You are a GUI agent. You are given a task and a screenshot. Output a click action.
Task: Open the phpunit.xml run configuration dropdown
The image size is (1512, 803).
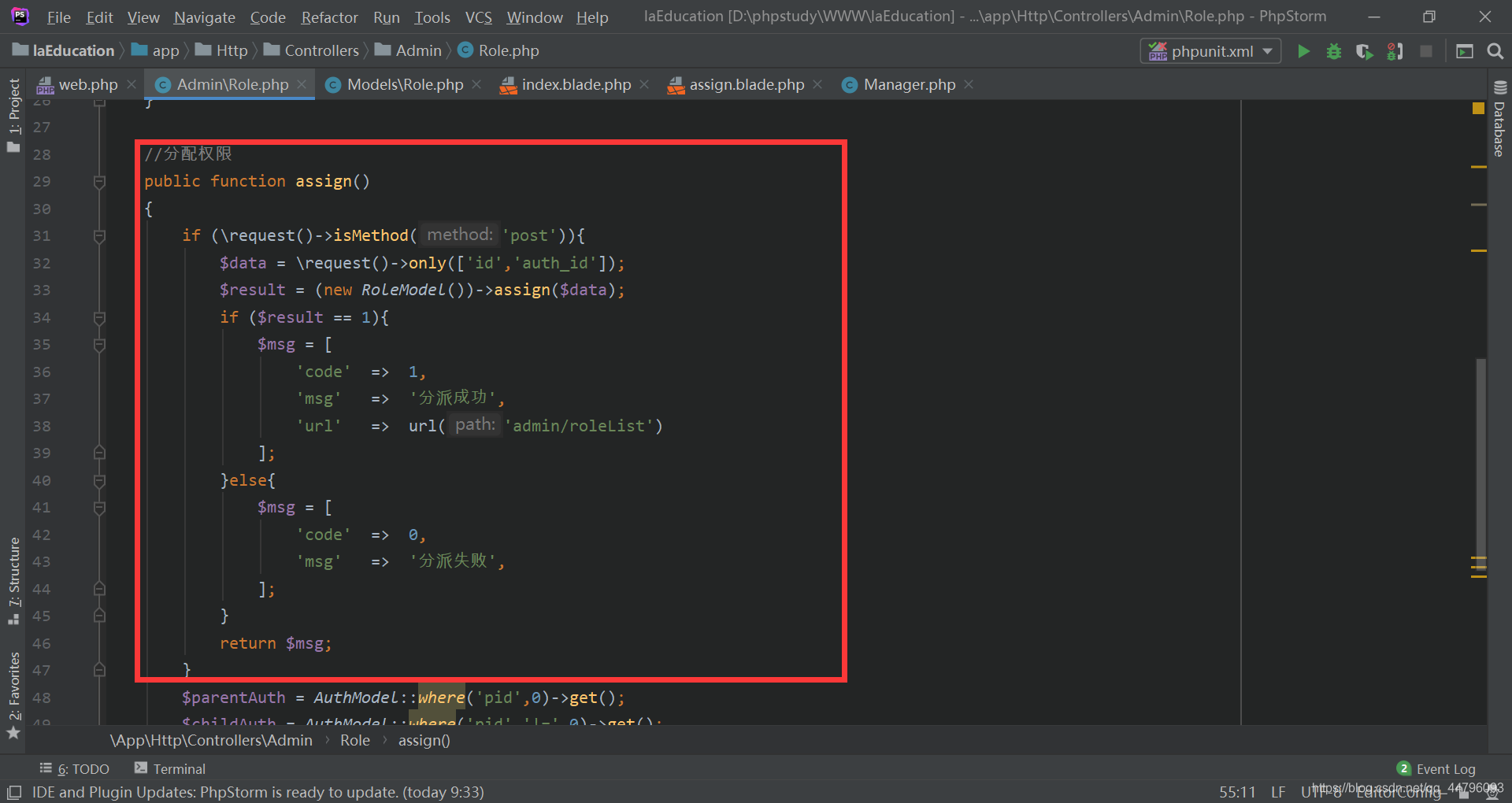point(1210,51)
